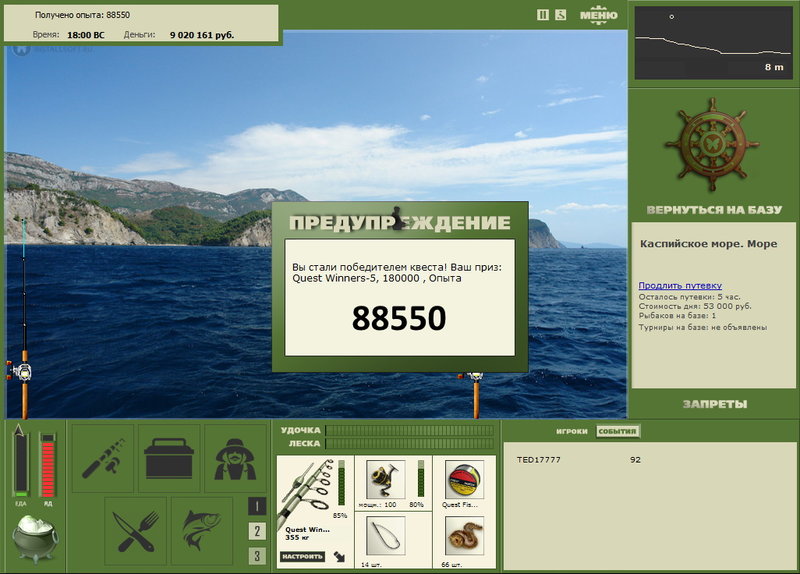
Task: Open the fishing rod tackle panel icon
Action: point(103,458)
